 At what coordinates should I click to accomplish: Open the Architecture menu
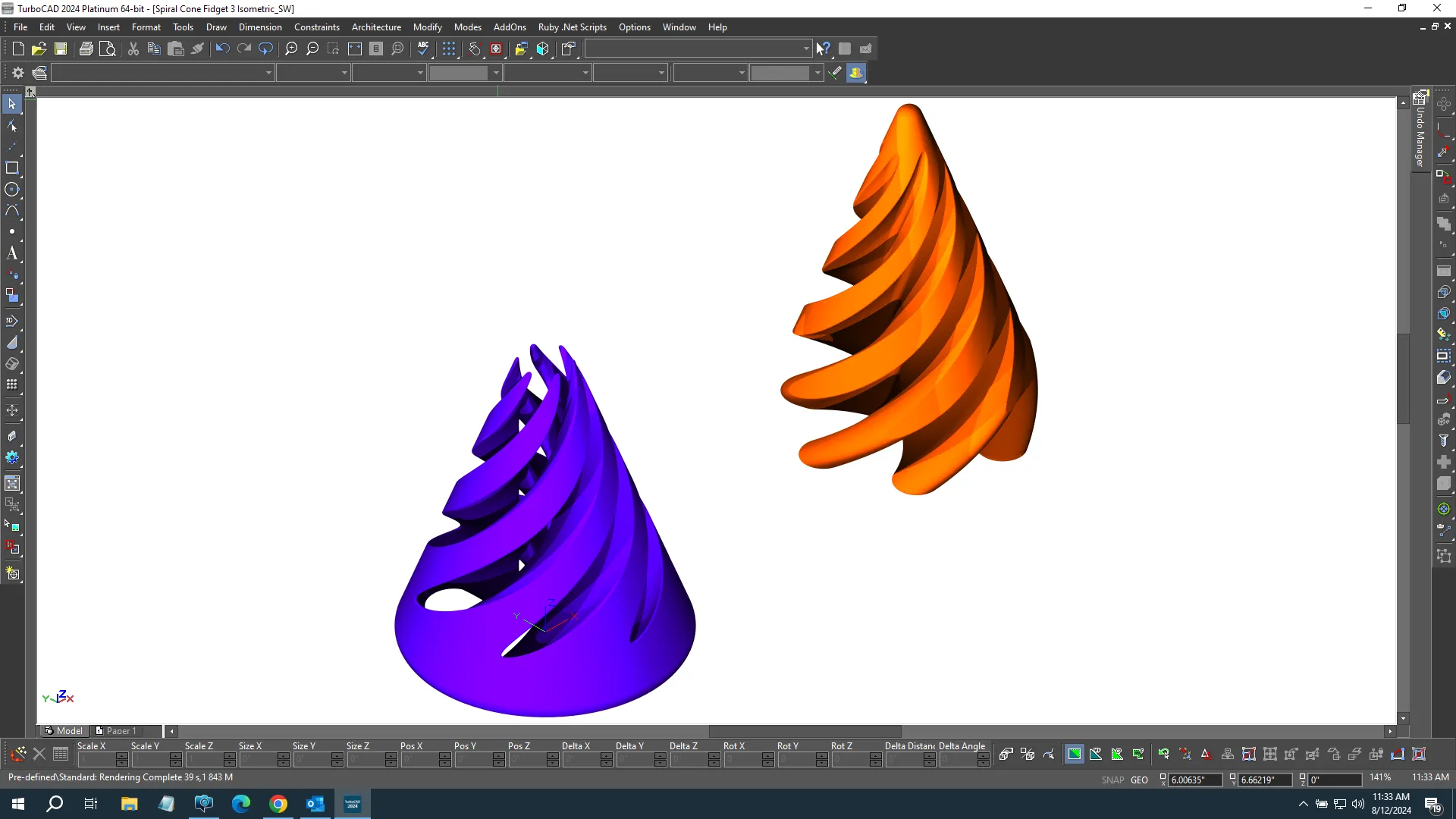376,27
